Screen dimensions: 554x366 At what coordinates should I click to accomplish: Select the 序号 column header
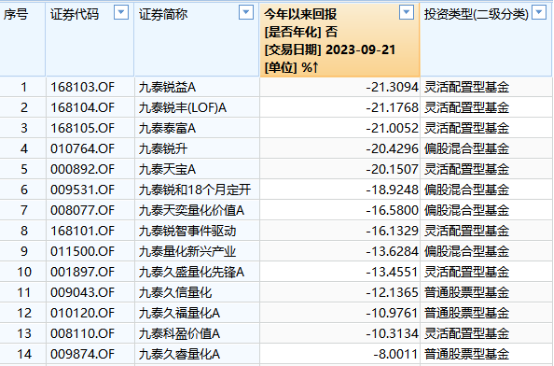click(16, 14)
